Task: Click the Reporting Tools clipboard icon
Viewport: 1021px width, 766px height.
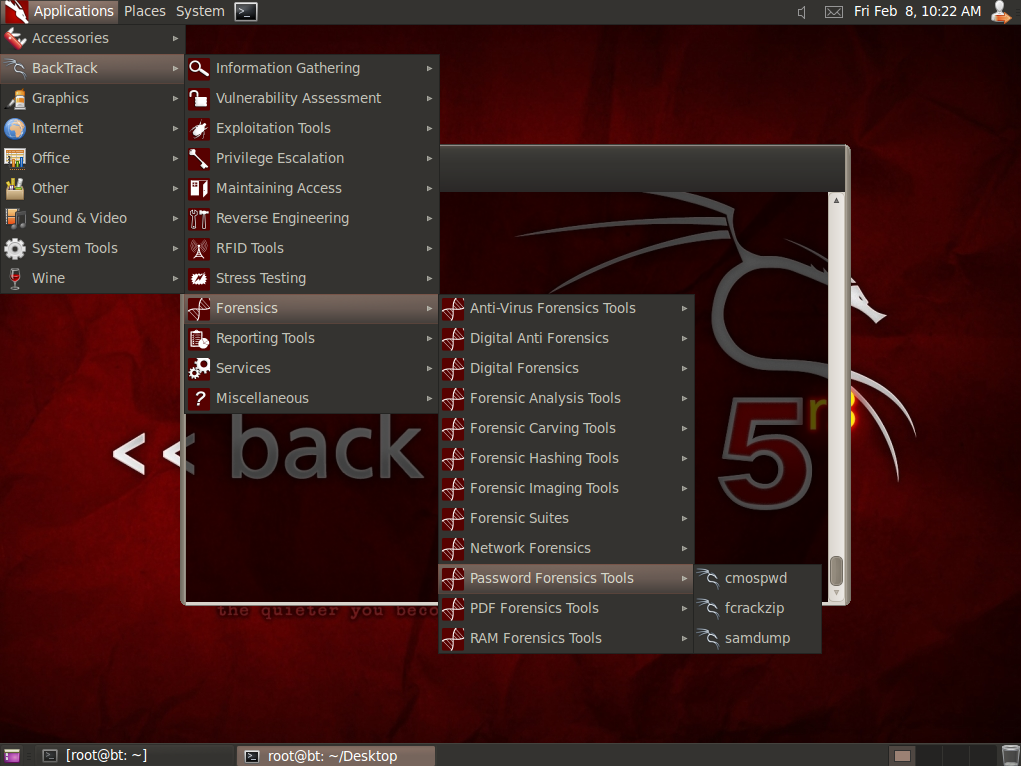Action: tap(199, 338)
